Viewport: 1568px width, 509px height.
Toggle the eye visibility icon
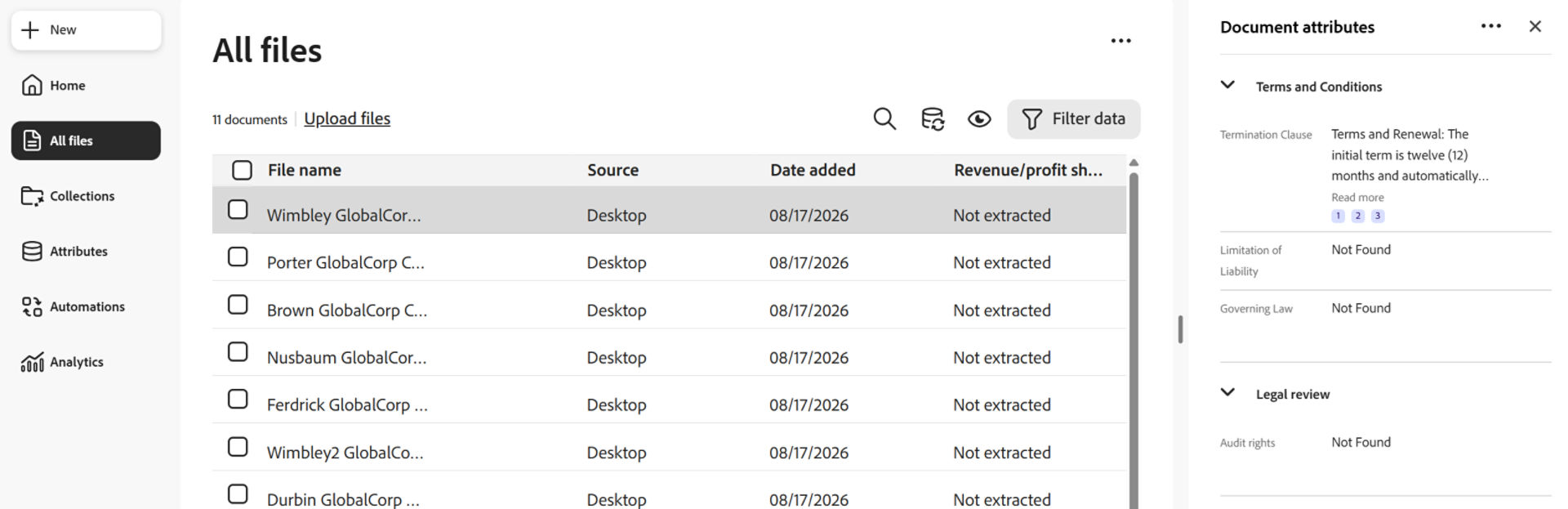[x=979, y=119]
